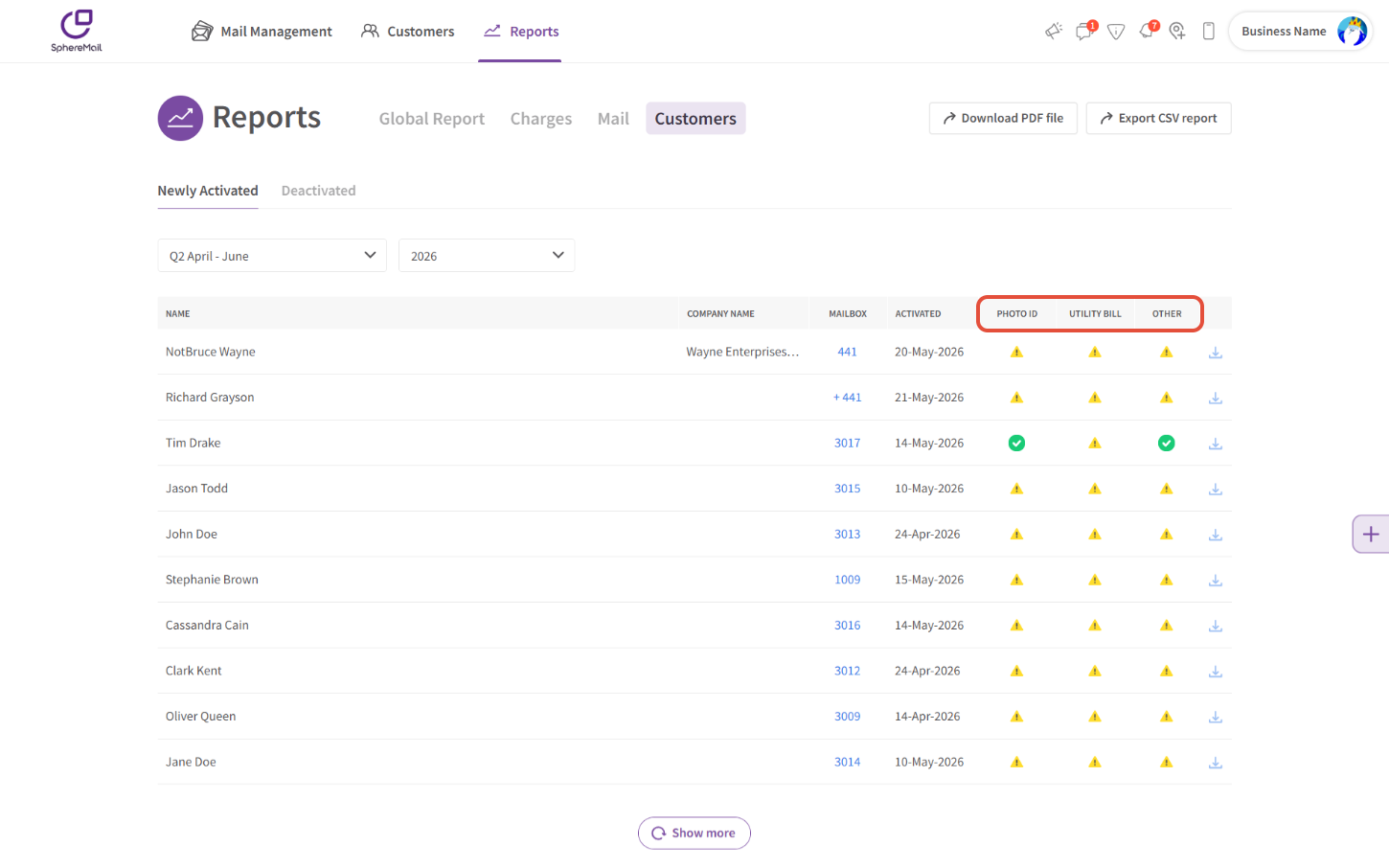
Task: Download documents for Jane Doe row
Action: (x=1216, y=763)
